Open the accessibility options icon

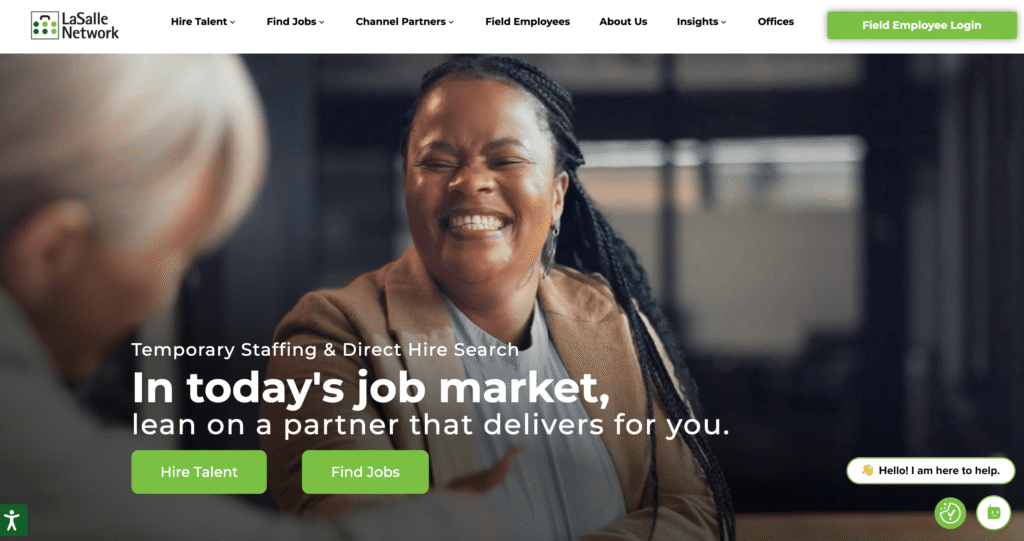[13, 520]
